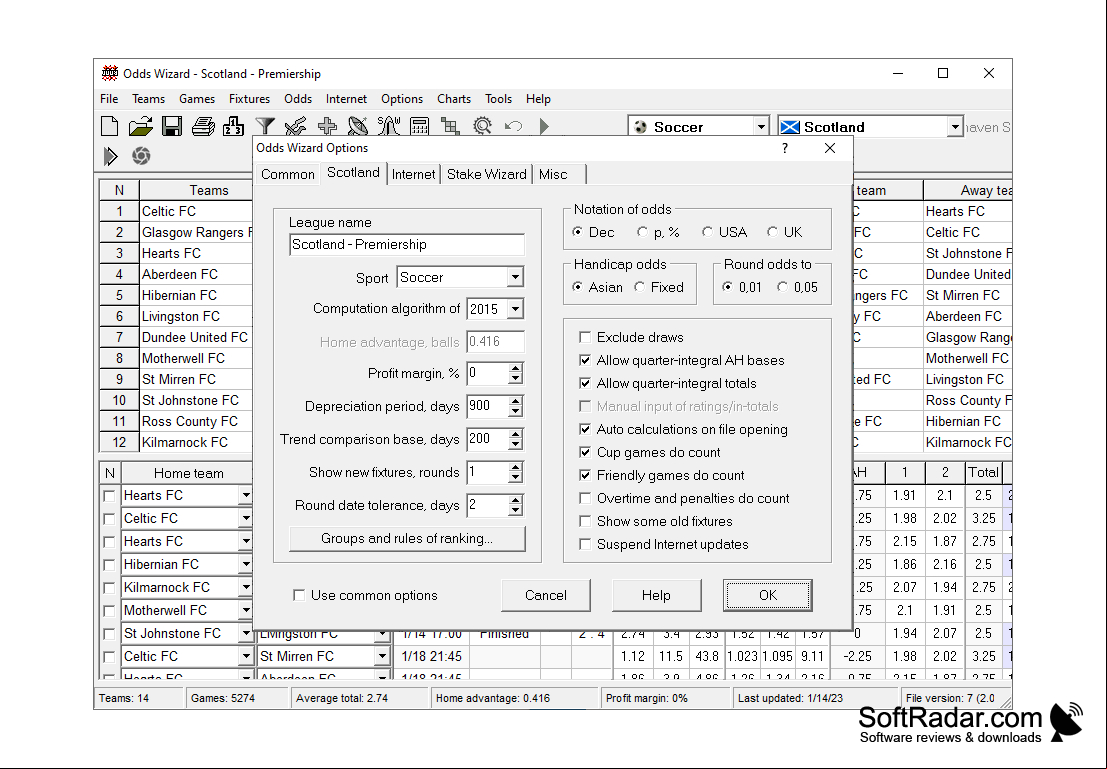This screenshot has height=769, width=1107.
Task: Open dropdown for Motherwell FC home team row
Action: click(246, 610)
